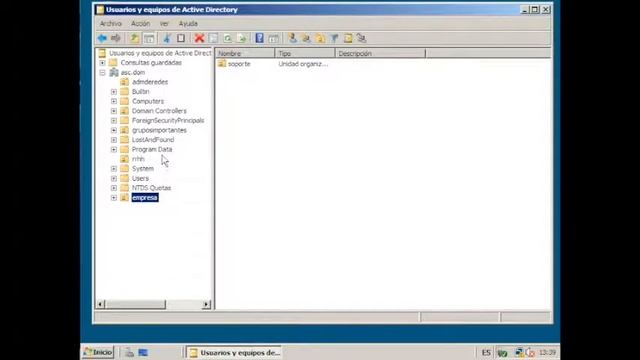Click the Add to group toolbar icon
Viewport: 640px width, 360px height.
point(362,38)
